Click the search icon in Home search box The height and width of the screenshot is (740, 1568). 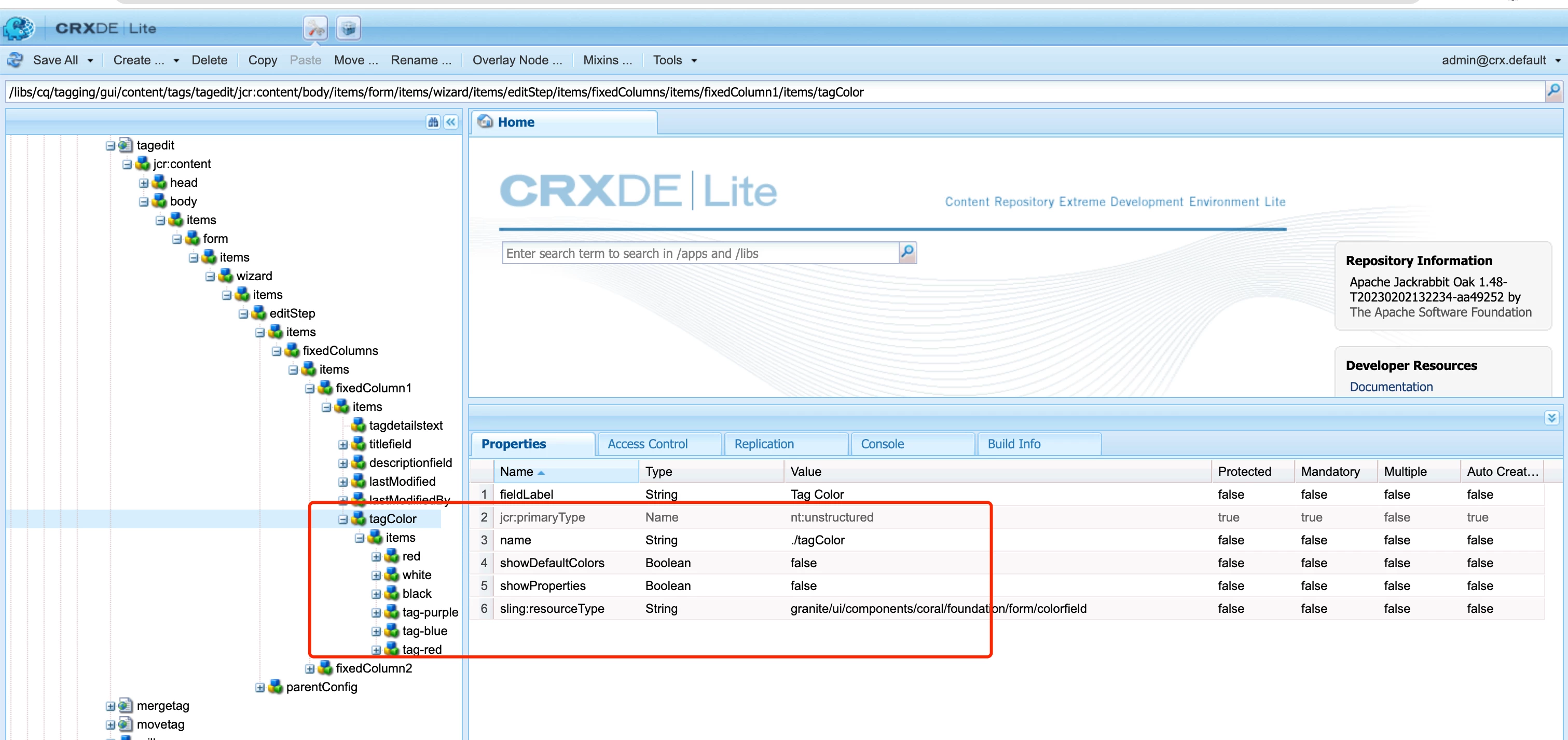pyautogui.click(x=907, y=253)
